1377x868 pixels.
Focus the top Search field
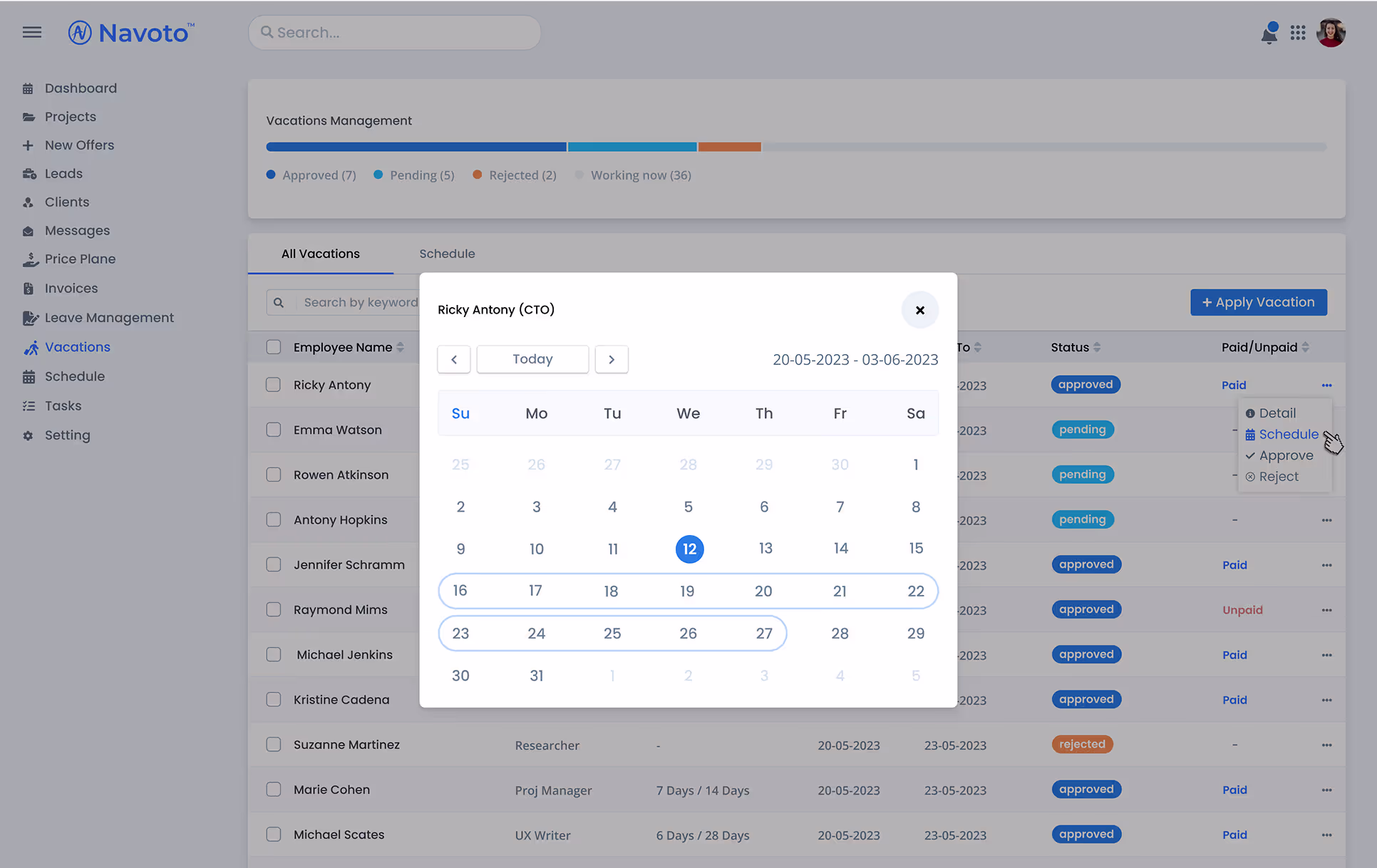394,33
